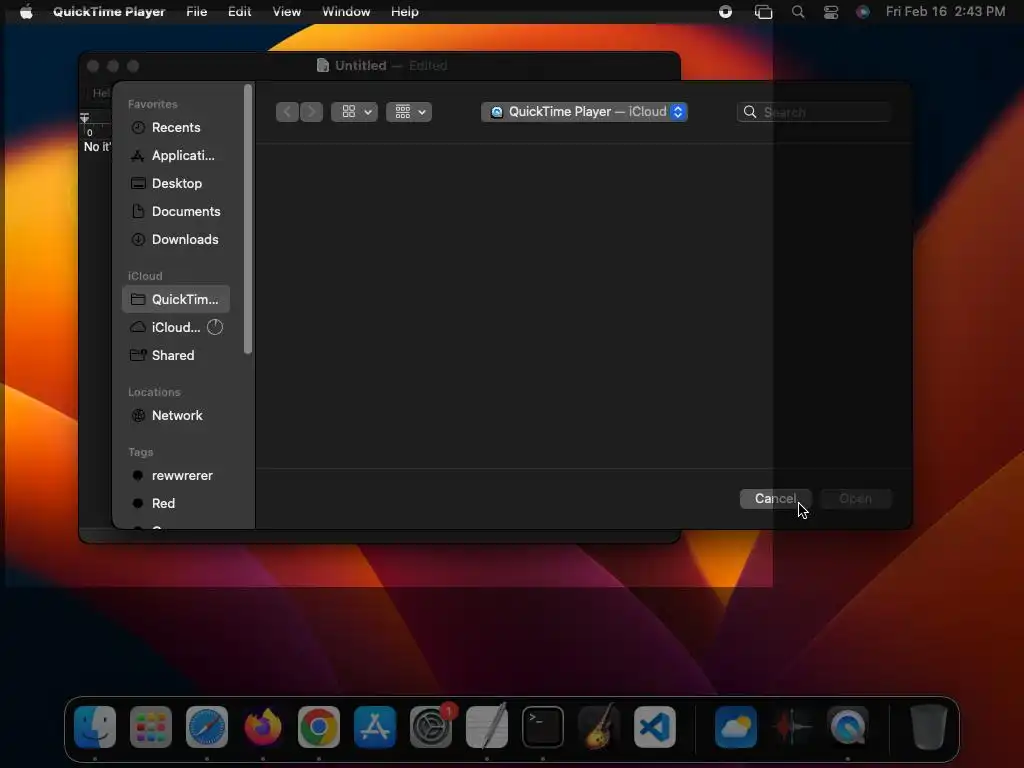
Task: Click the date and time in menu bar
Action: [x=946, y=12]
